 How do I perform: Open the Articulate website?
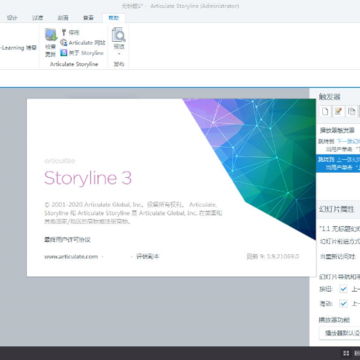pos(83,43)
